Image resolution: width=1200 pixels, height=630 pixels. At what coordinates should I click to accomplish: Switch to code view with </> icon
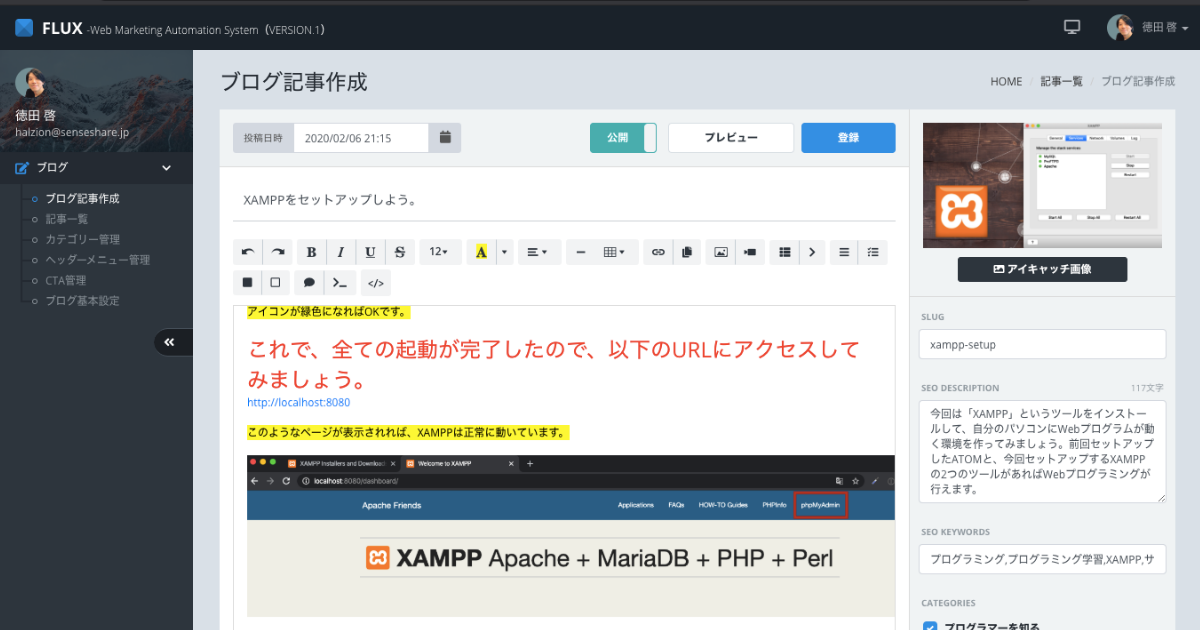376,282
